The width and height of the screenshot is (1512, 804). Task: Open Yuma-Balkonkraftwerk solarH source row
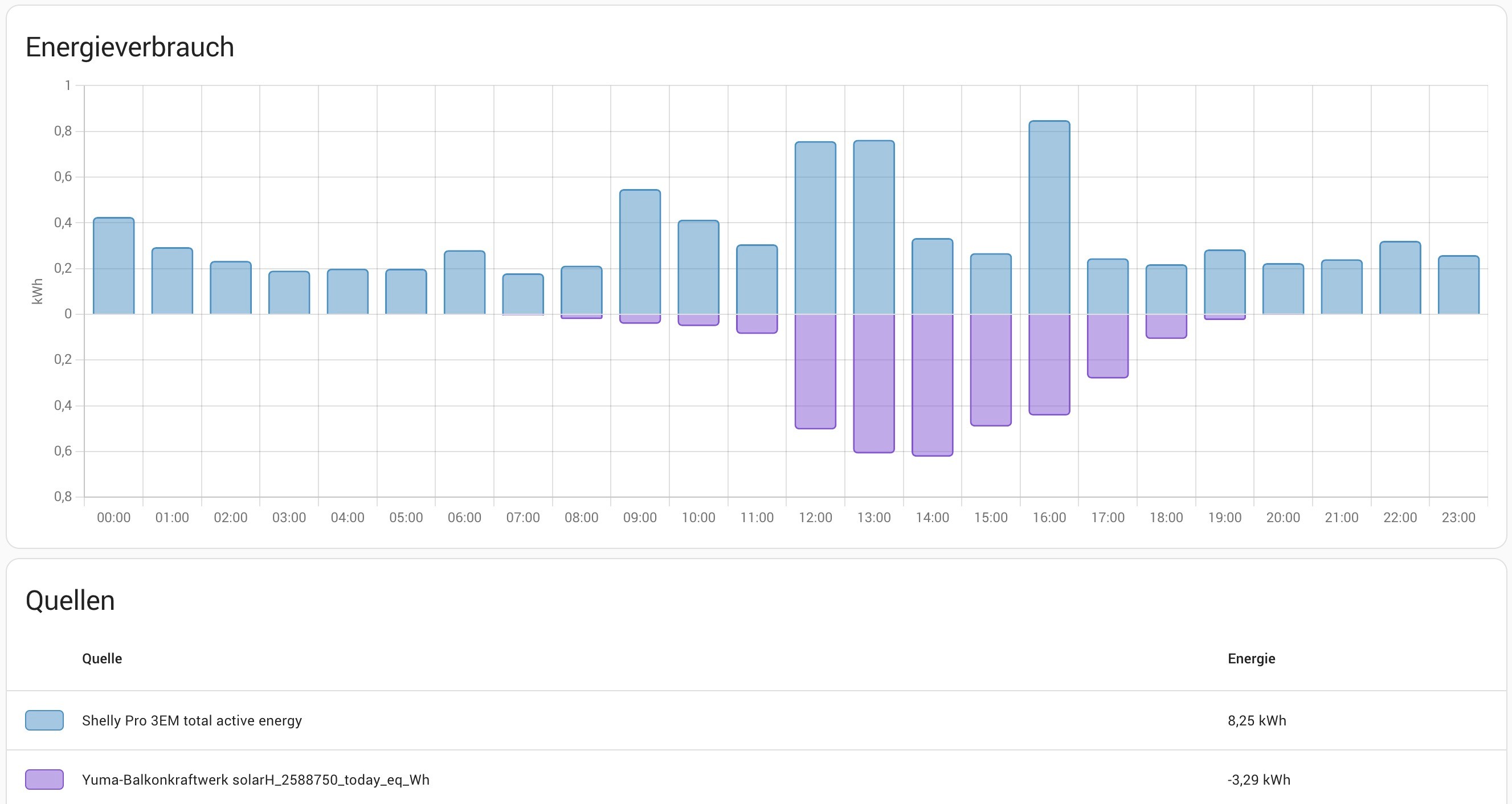coord(256,780)
